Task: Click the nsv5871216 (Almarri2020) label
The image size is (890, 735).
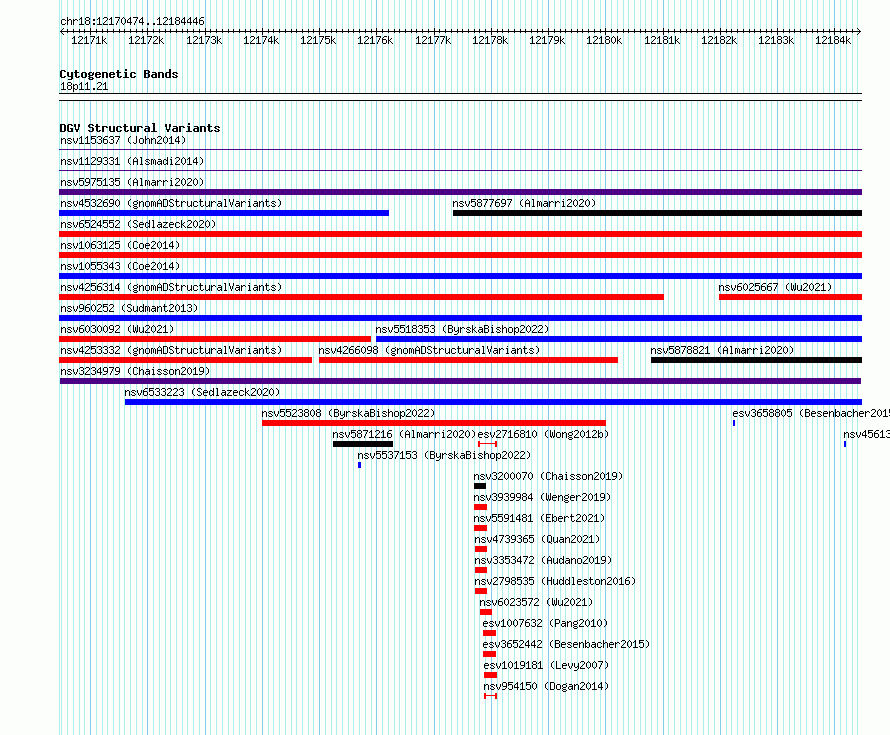Action: (404, 434)
